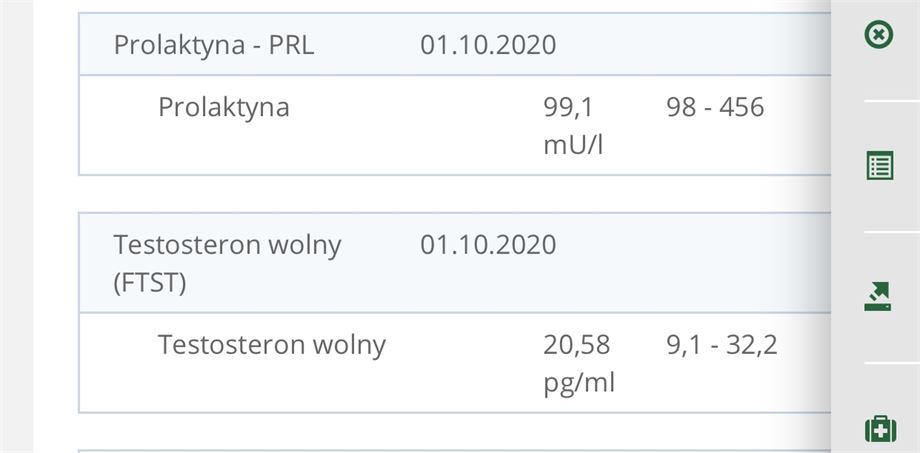Screen dimensions: 920x453
Task: Close the results view with circled X icon
Action: pos(878,35)
